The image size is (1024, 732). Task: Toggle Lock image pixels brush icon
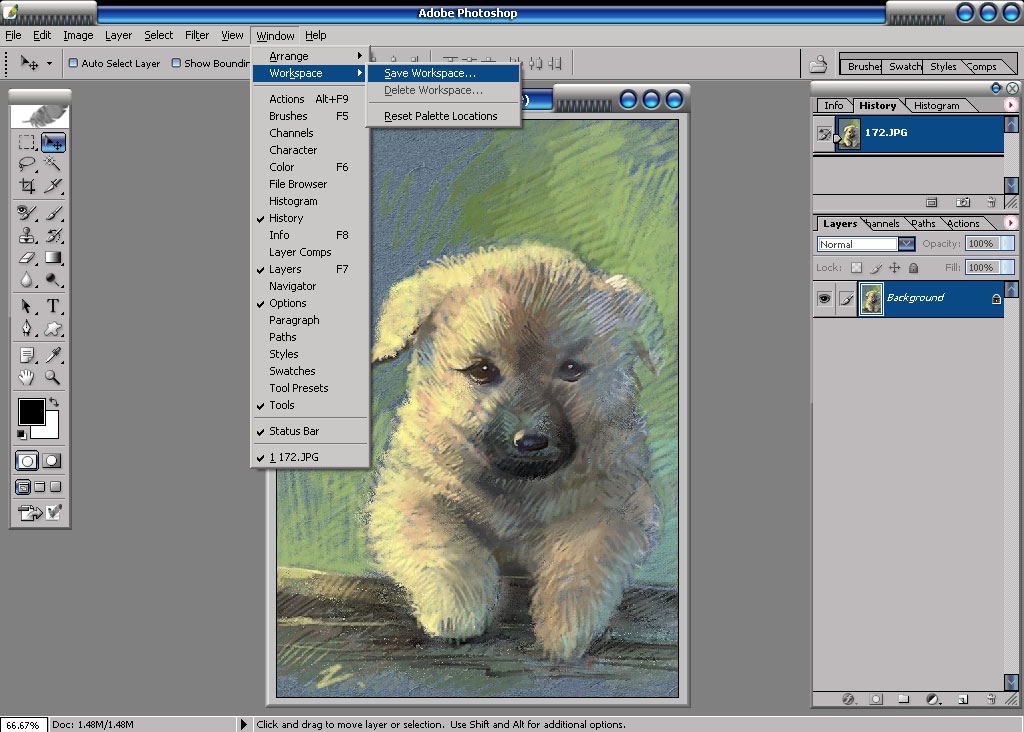tap(876, 268)
